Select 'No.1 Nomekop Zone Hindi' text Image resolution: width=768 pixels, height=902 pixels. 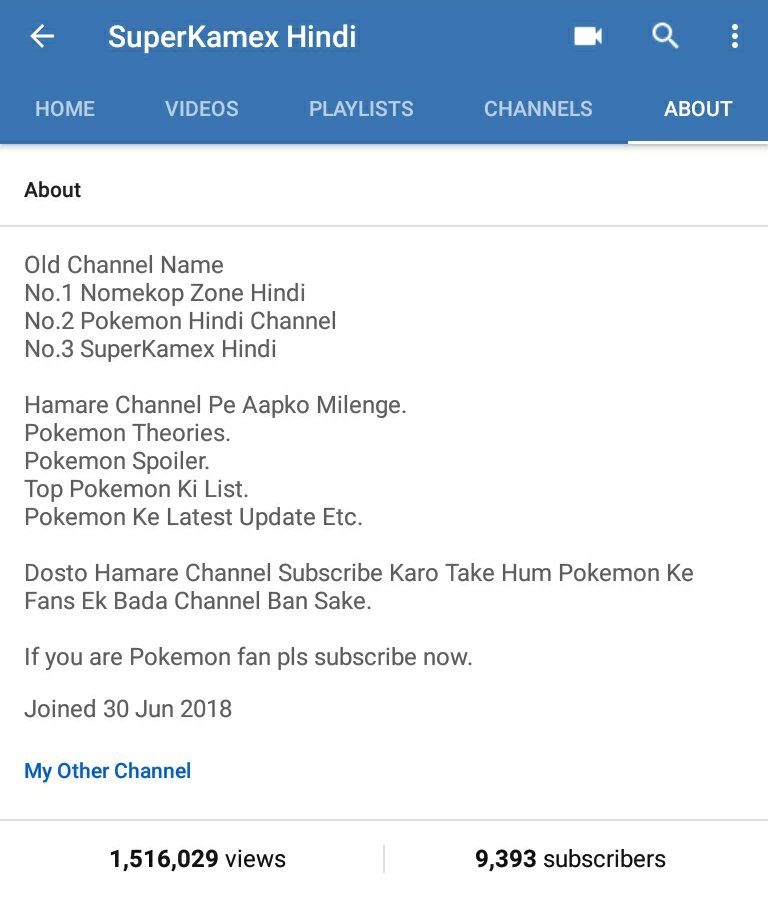click(165, 293)
